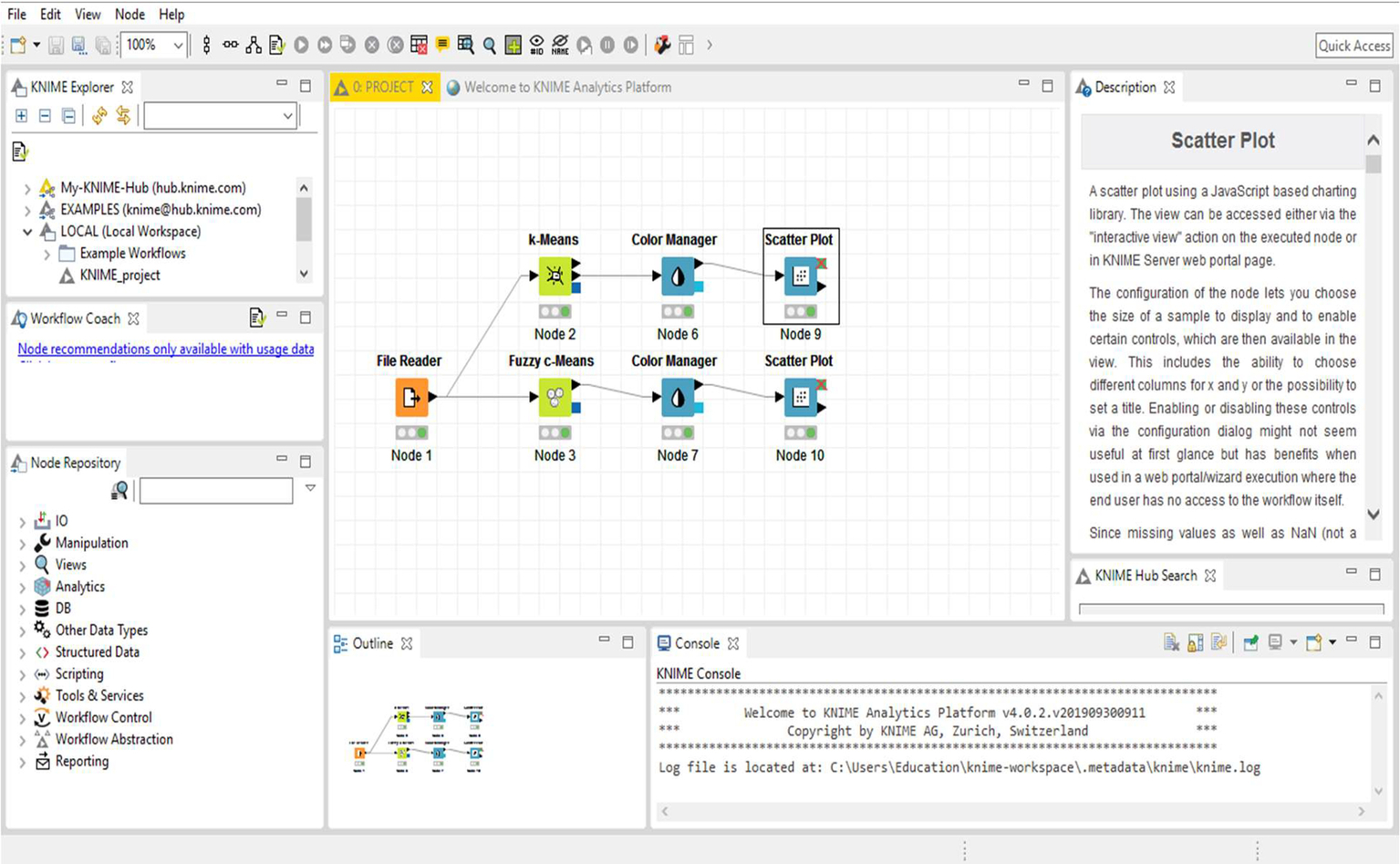Open the Help menu
Screen dimensions: 1400x864
[x=171, y=15]
